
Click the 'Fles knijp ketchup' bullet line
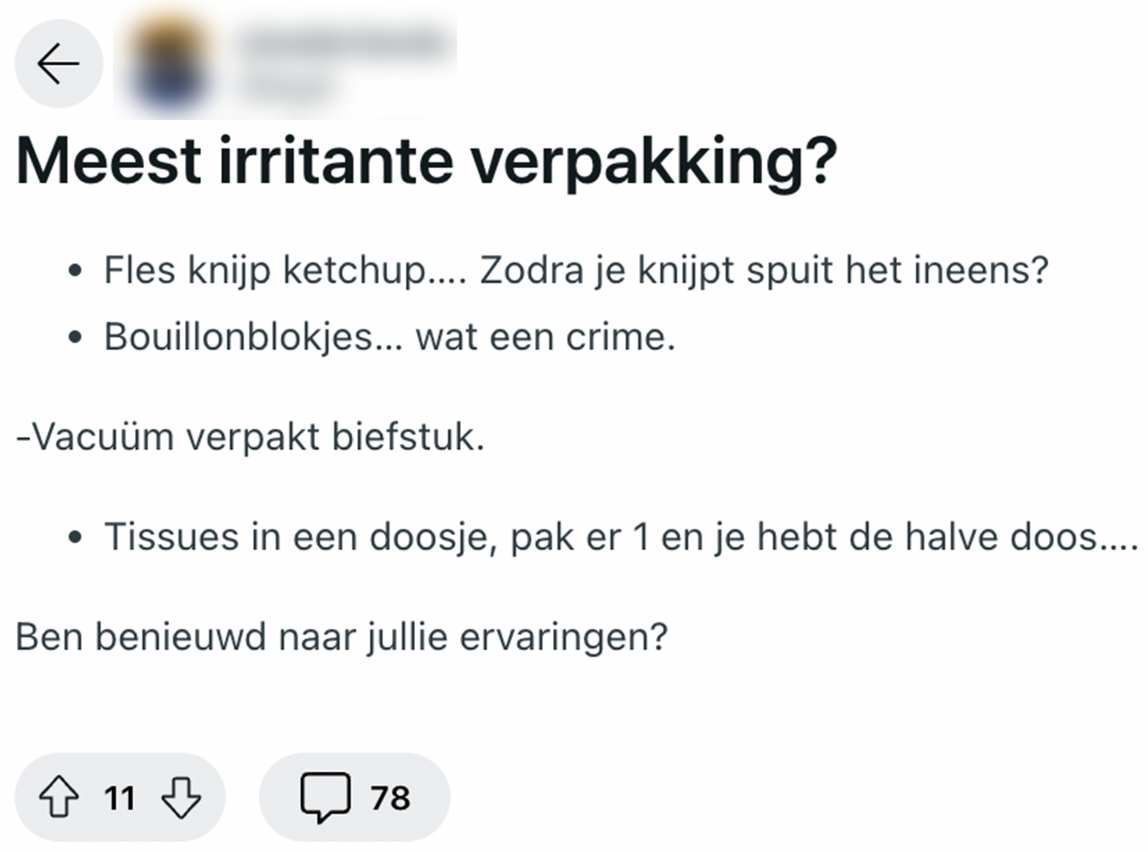(x=575, y=272)
